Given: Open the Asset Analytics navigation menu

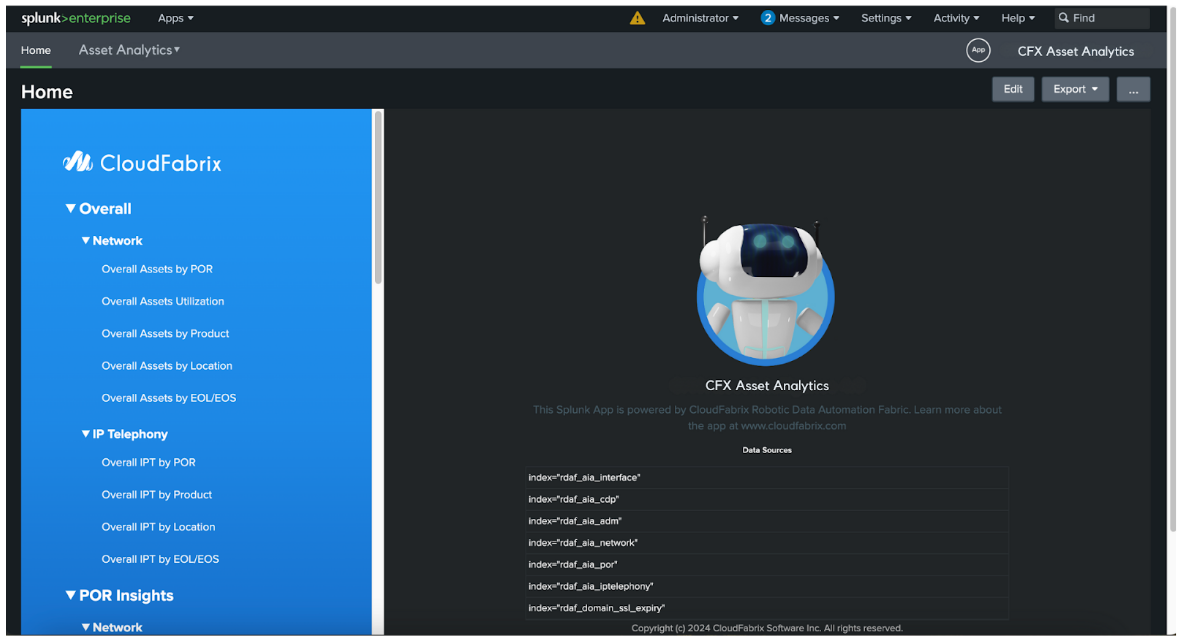Looking at the screenshot, I should point(129,50).
